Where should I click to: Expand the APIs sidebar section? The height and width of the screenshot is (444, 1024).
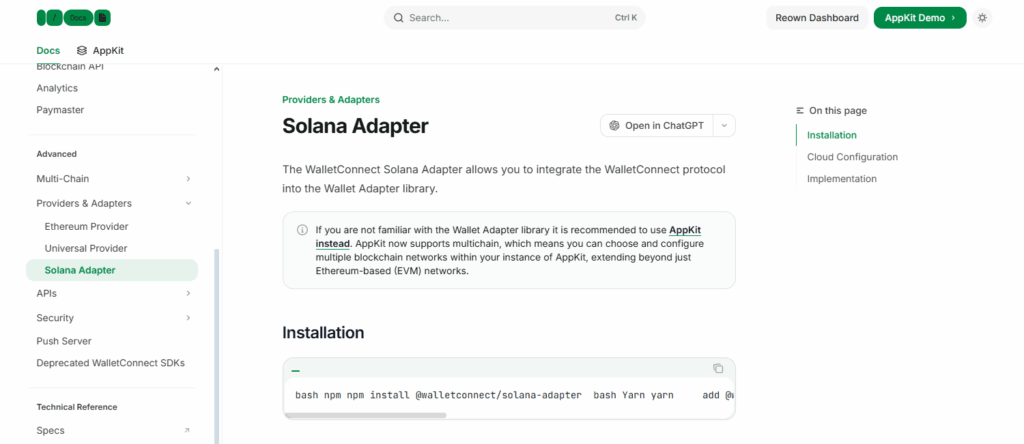coord(188,293)
